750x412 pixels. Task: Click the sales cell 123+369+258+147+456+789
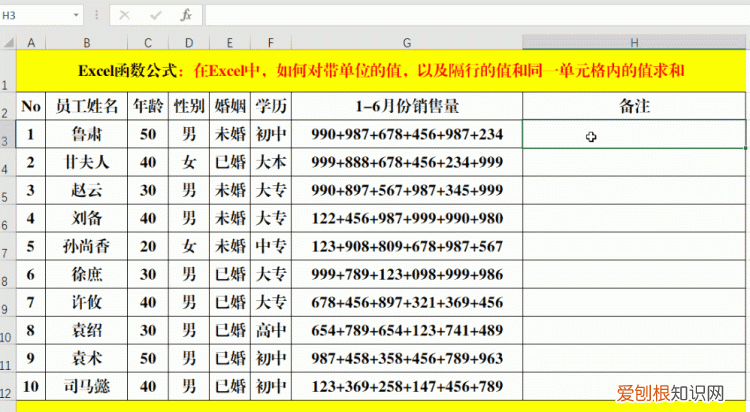pyautogui.click(x=406, y=386)
